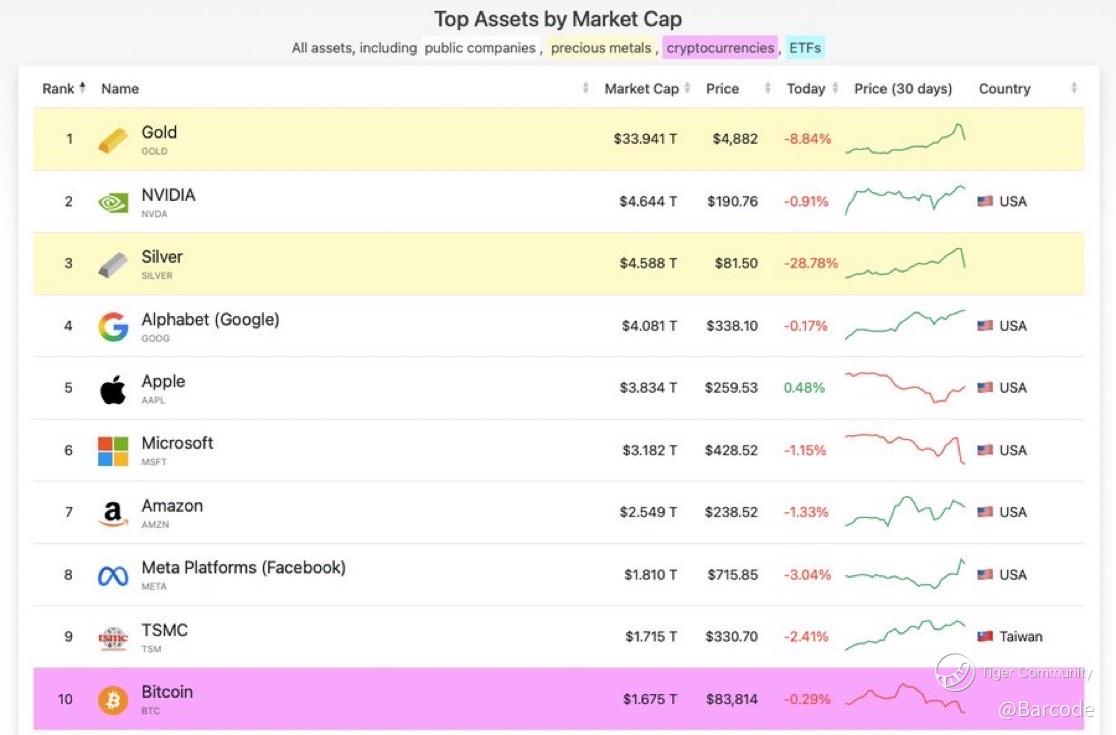Click the TSMC logo icon
The height and width of the screenshot is (735, 1116).
[x=113, y=638]
